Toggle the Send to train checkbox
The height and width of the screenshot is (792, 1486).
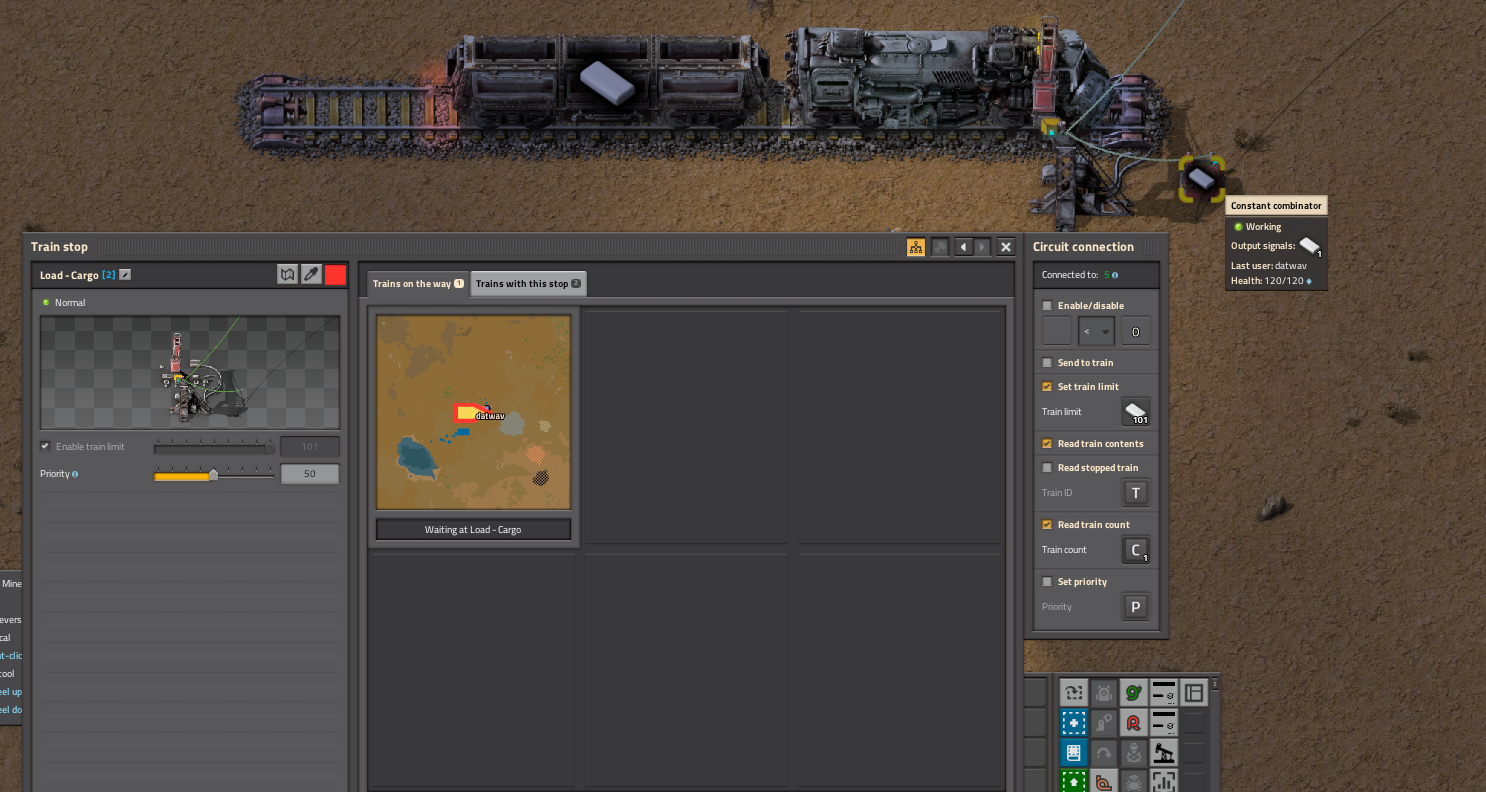click(x=1047, y=363)
